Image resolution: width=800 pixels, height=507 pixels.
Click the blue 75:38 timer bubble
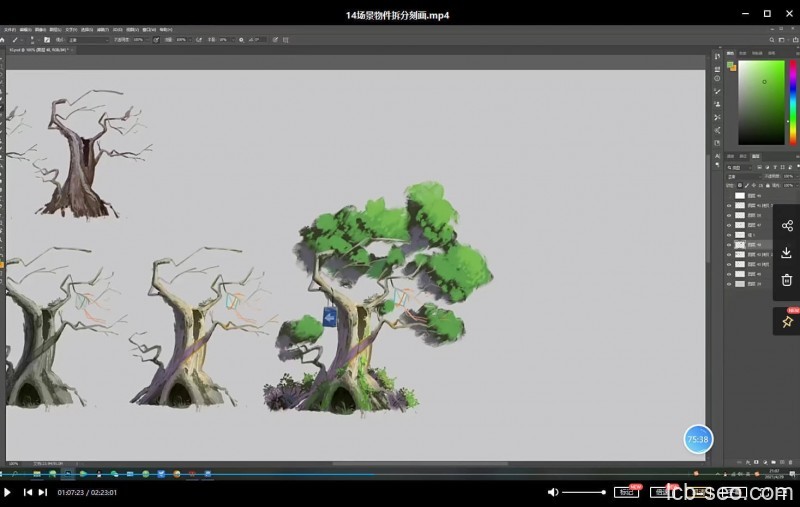pos(698,439)
